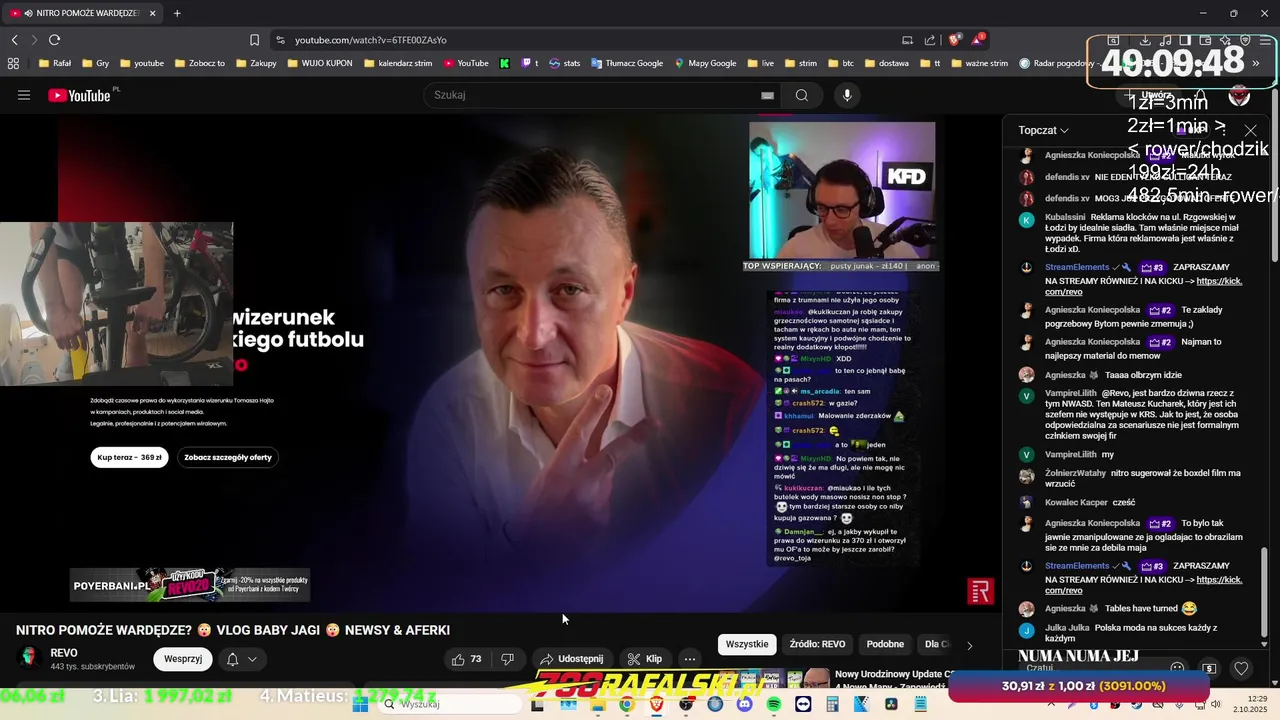Click Utwórz create button
The width and height of the screenshot is (1280, 720).
(x=1150, y=95)
